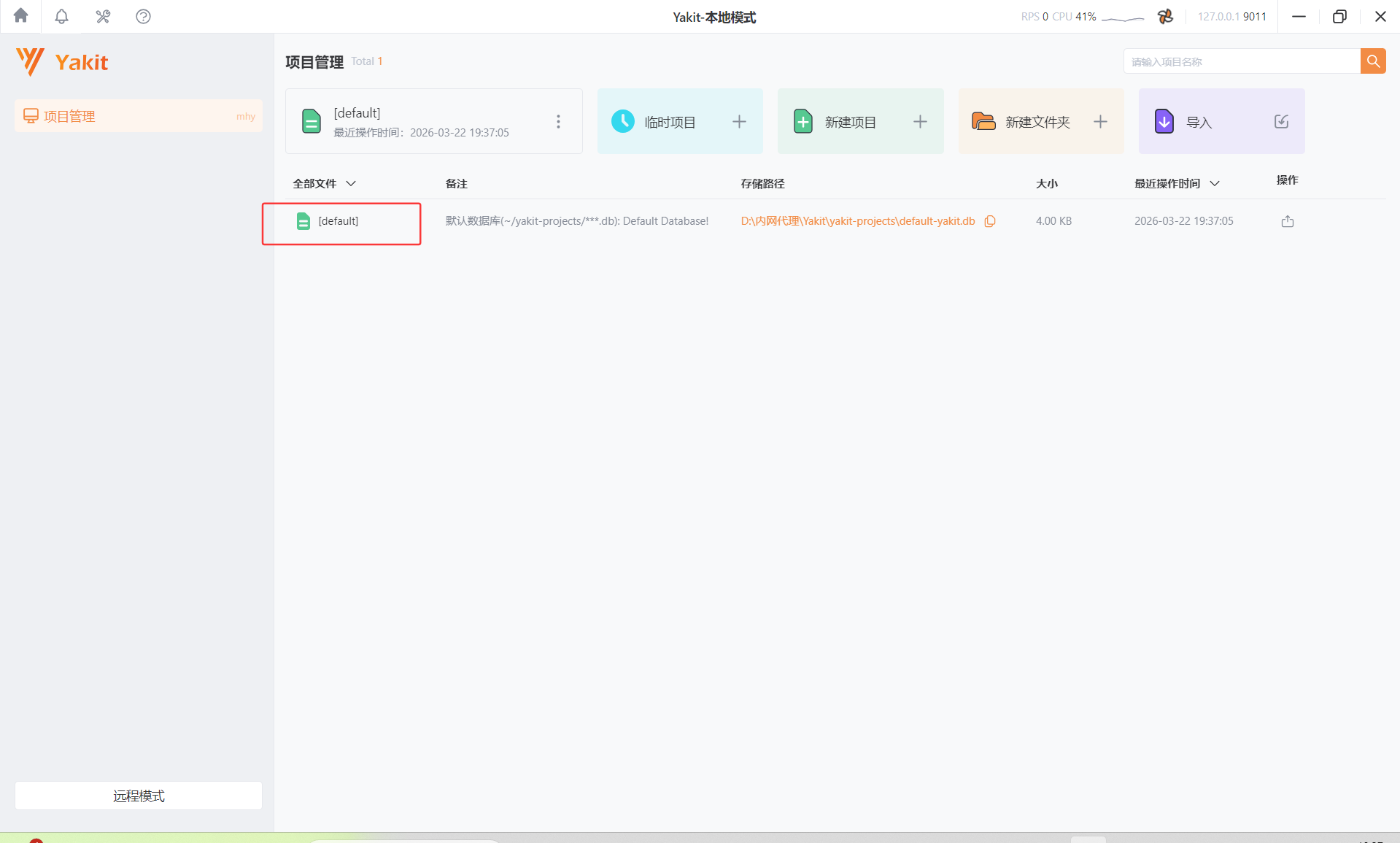
Task: Open the help question mark icon
Action: [x=143, y=16]
